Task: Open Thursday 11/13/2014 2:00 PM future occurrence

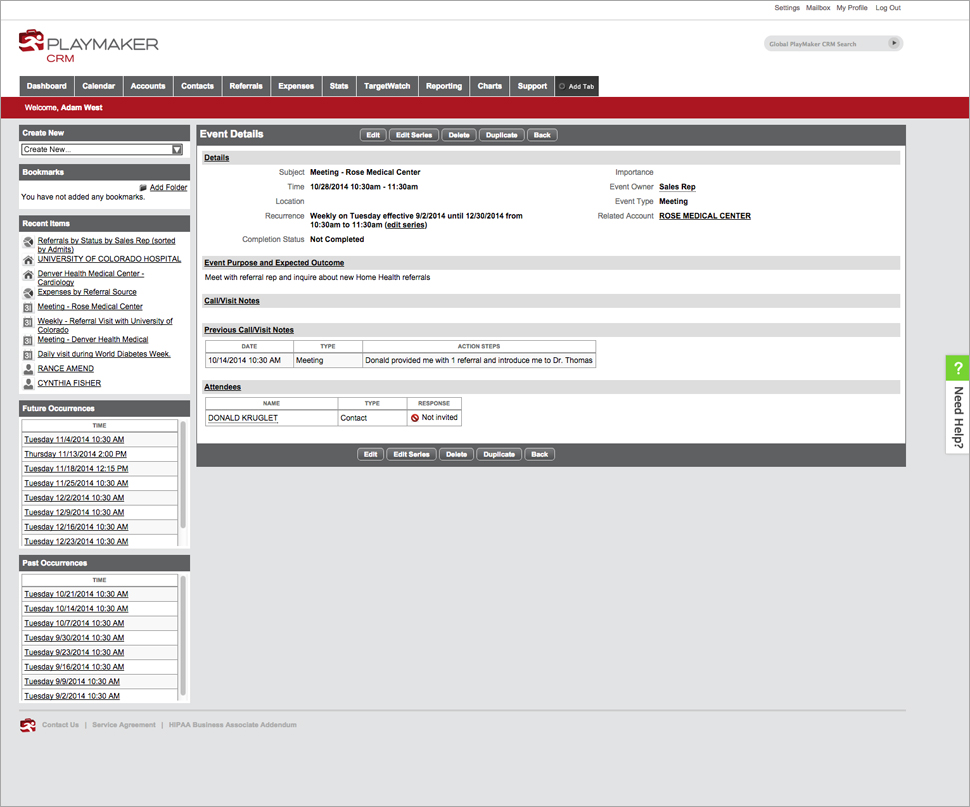Action: pos(75,455)
